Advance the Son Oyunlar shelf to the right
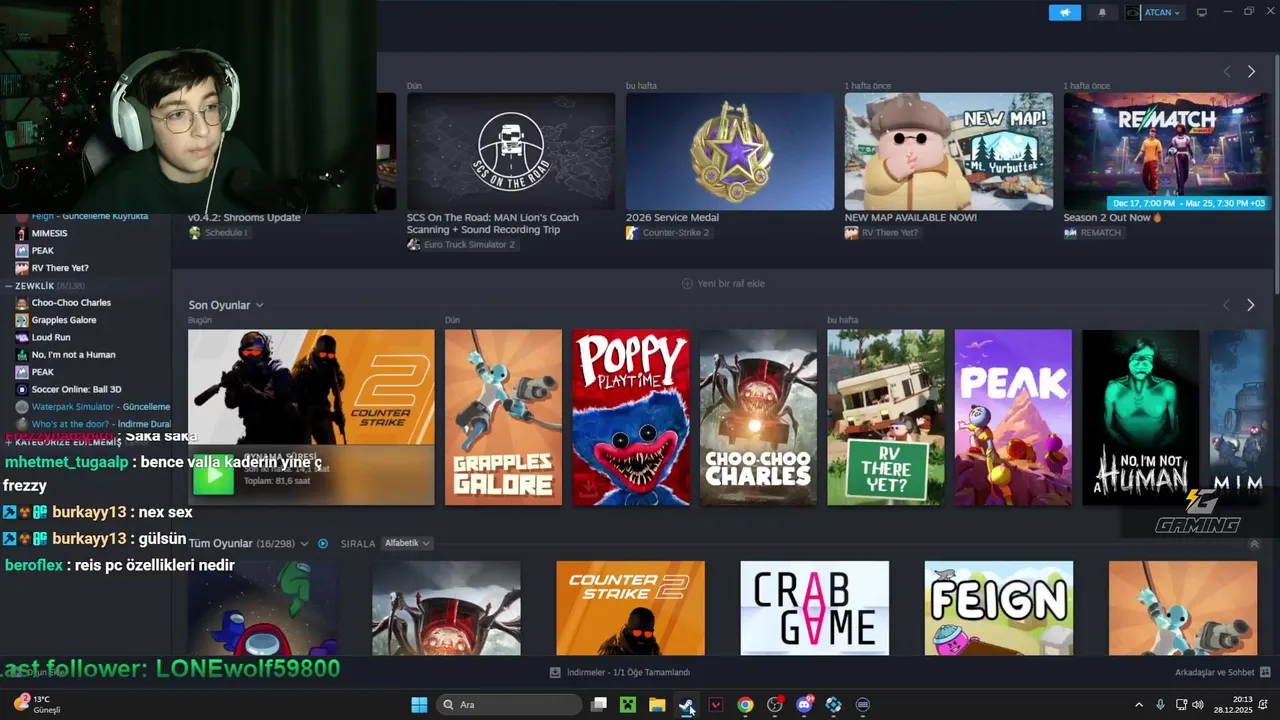Viewport: 1280px width, 720px height. [x=1250, y=305]
